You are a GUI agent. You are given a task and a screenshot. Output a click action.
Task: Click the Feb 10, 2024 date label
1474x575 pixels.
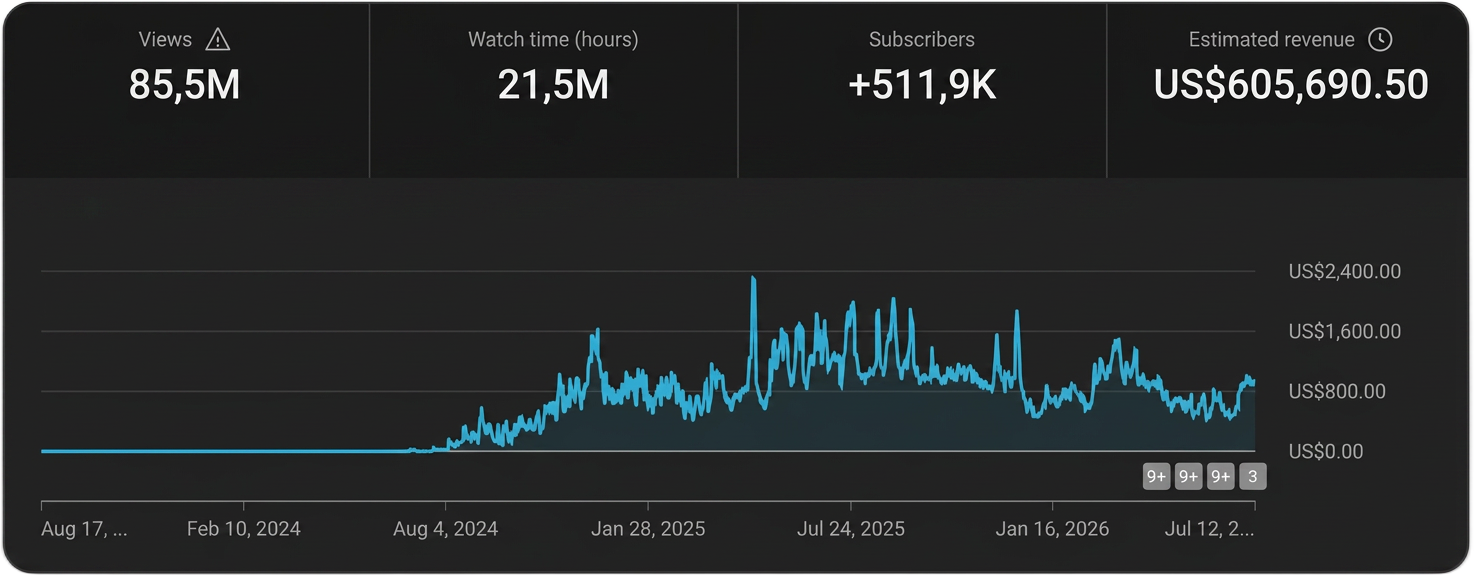coord(244,529)
